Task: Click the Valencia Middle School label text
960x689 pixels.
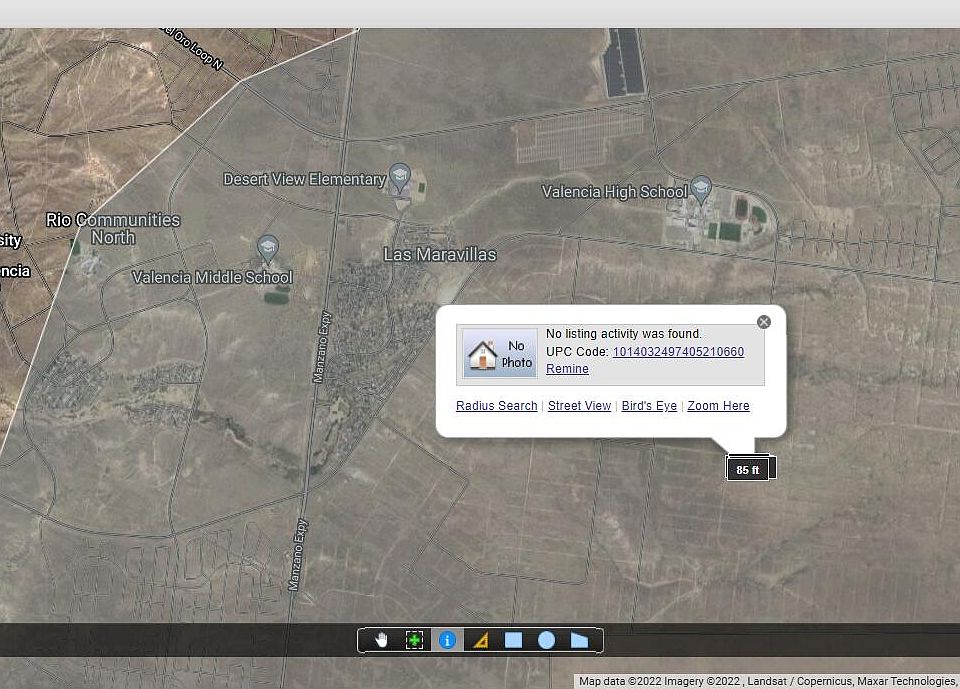Action: [212, 277]
